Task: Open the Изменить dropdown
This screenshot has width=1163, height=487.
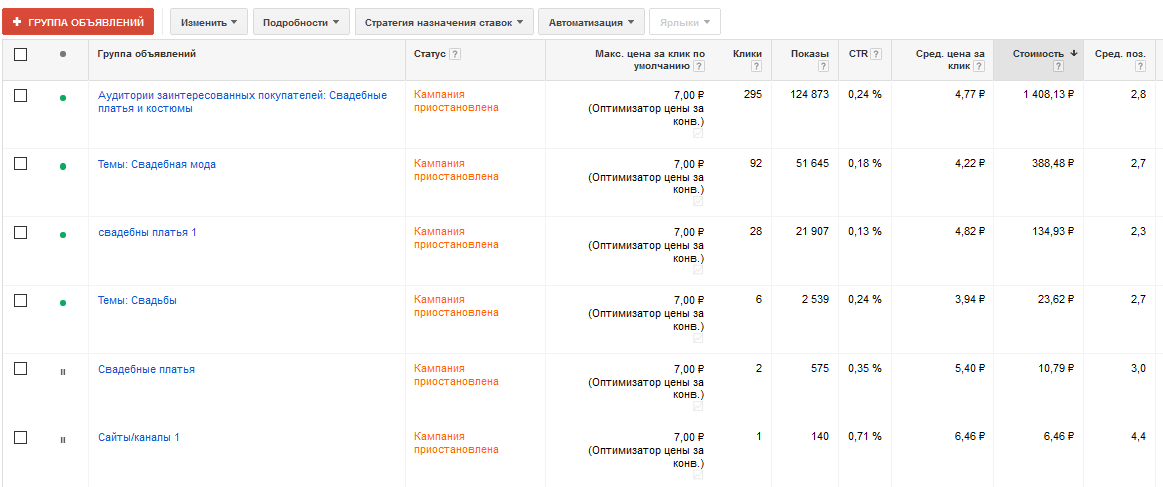Action: [x=208, y=22]
